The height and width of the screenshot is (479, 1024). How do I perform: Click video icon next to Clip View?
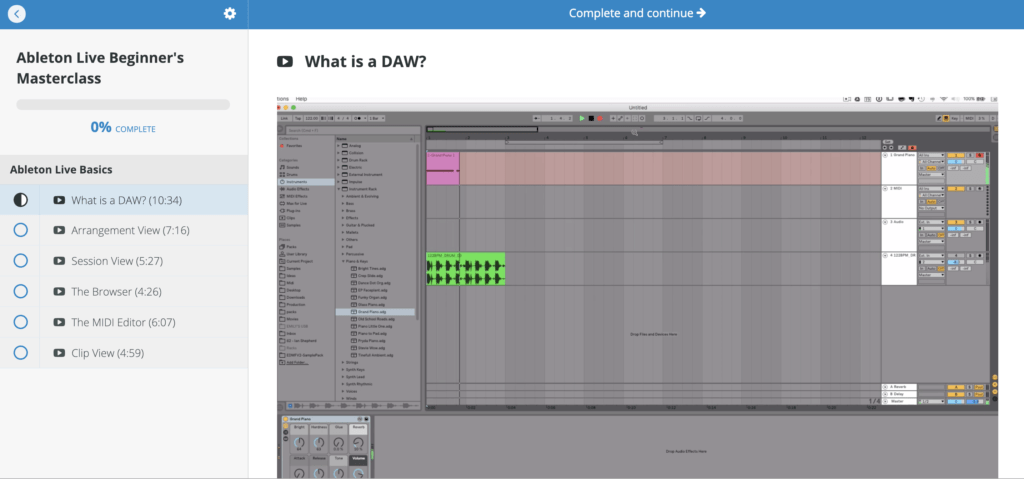[59, 353]
